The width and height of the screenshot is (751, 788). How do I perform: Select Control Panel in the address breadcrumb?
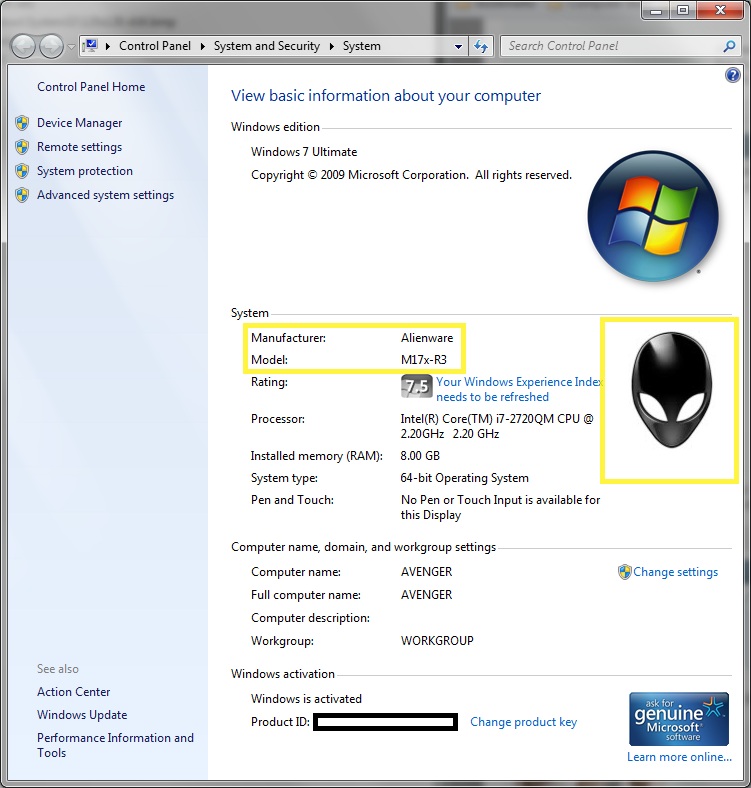[x=155, y=46]
